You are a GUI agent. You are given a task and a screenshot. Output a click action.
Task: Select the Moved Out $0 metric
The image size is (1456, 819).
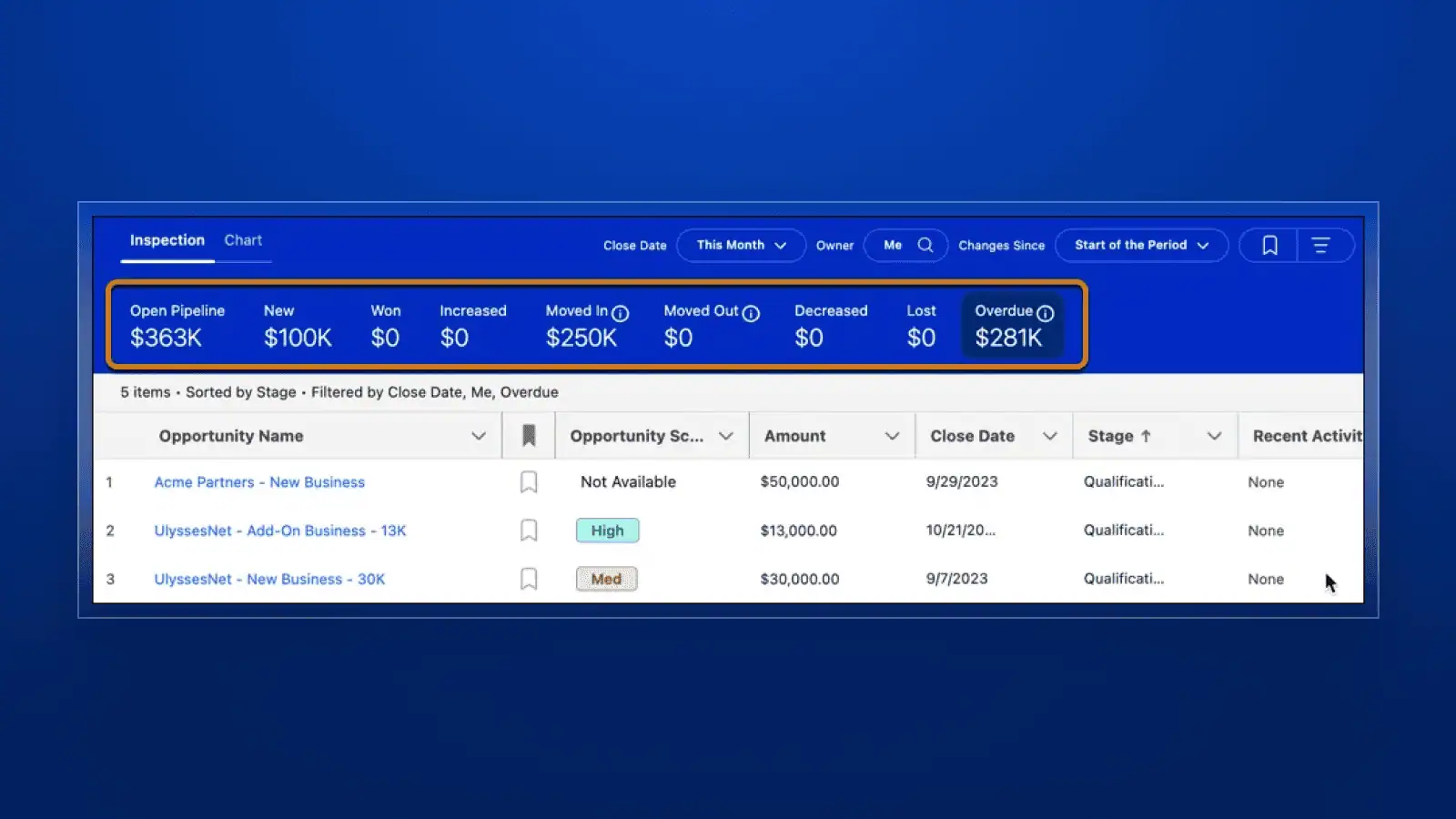(x=712, y=325)
